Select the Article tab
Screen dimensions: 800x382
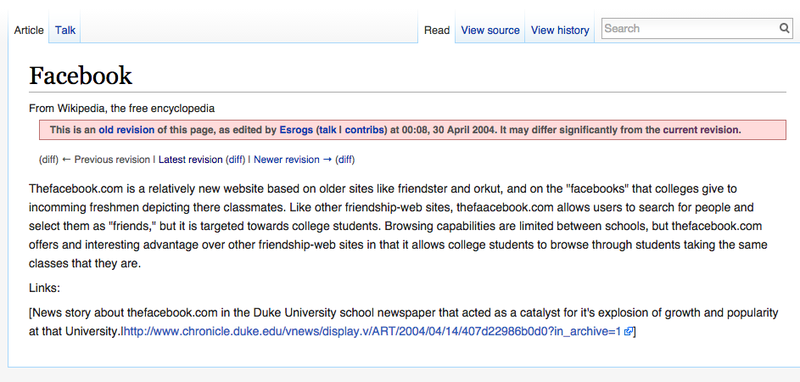(29, 30)
